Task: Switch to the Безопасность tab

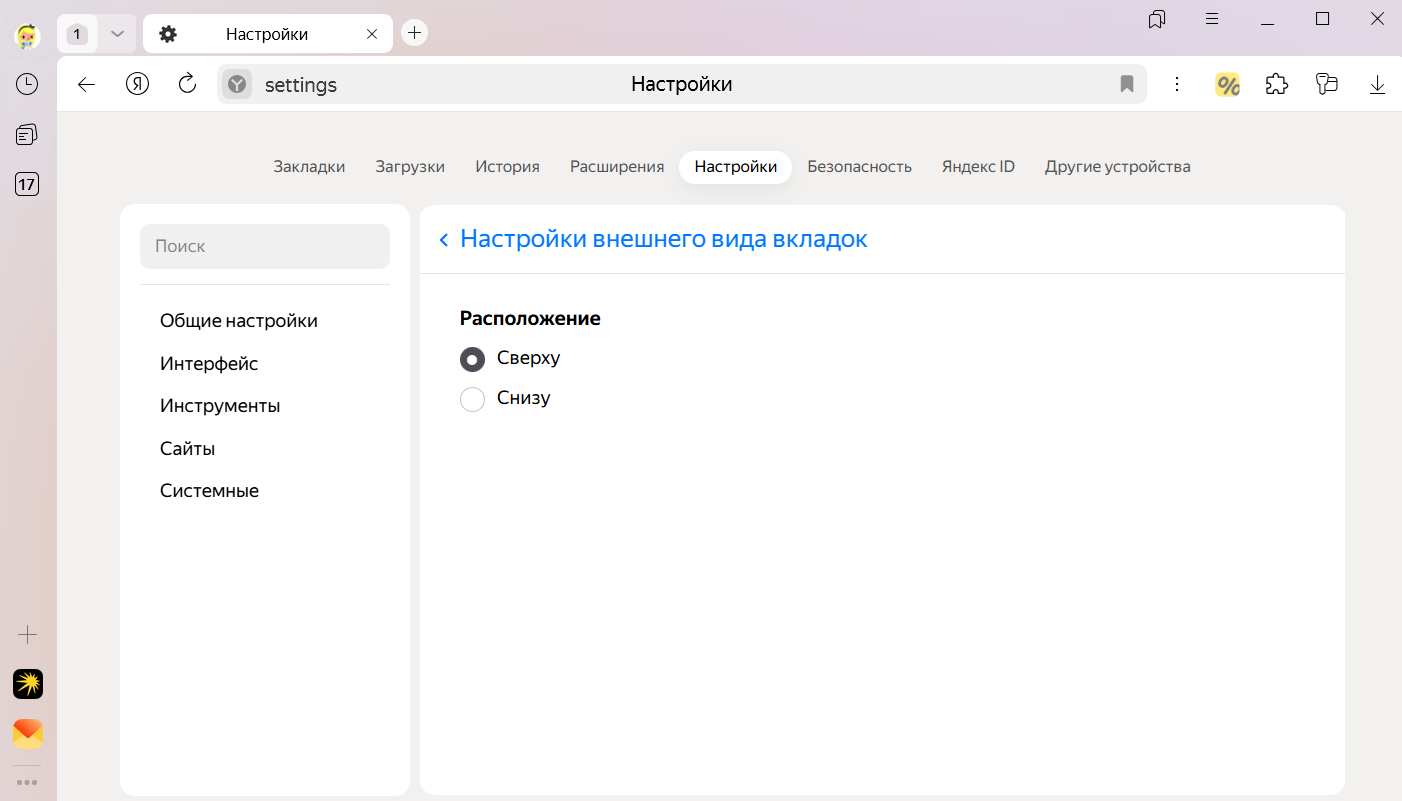Action: 859,167
